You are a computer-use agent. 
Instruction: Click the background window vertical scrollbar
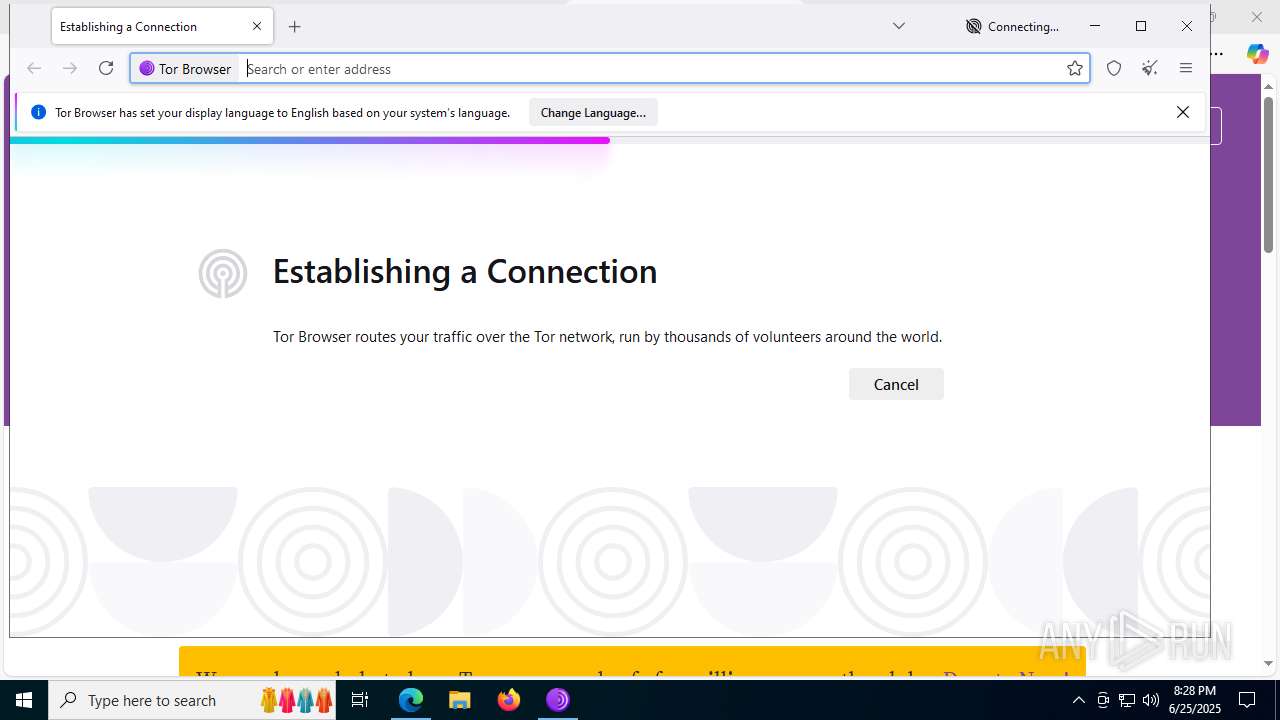tap(1269, 175)
